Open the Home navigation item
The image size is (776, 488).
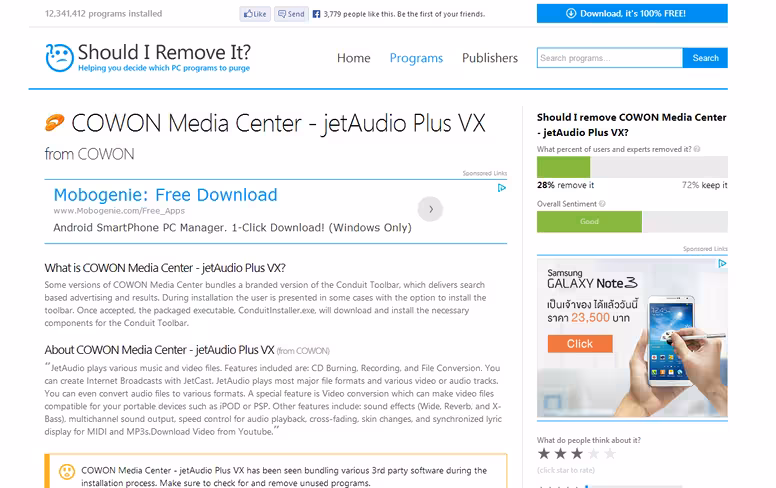click(x=353, y=58)
